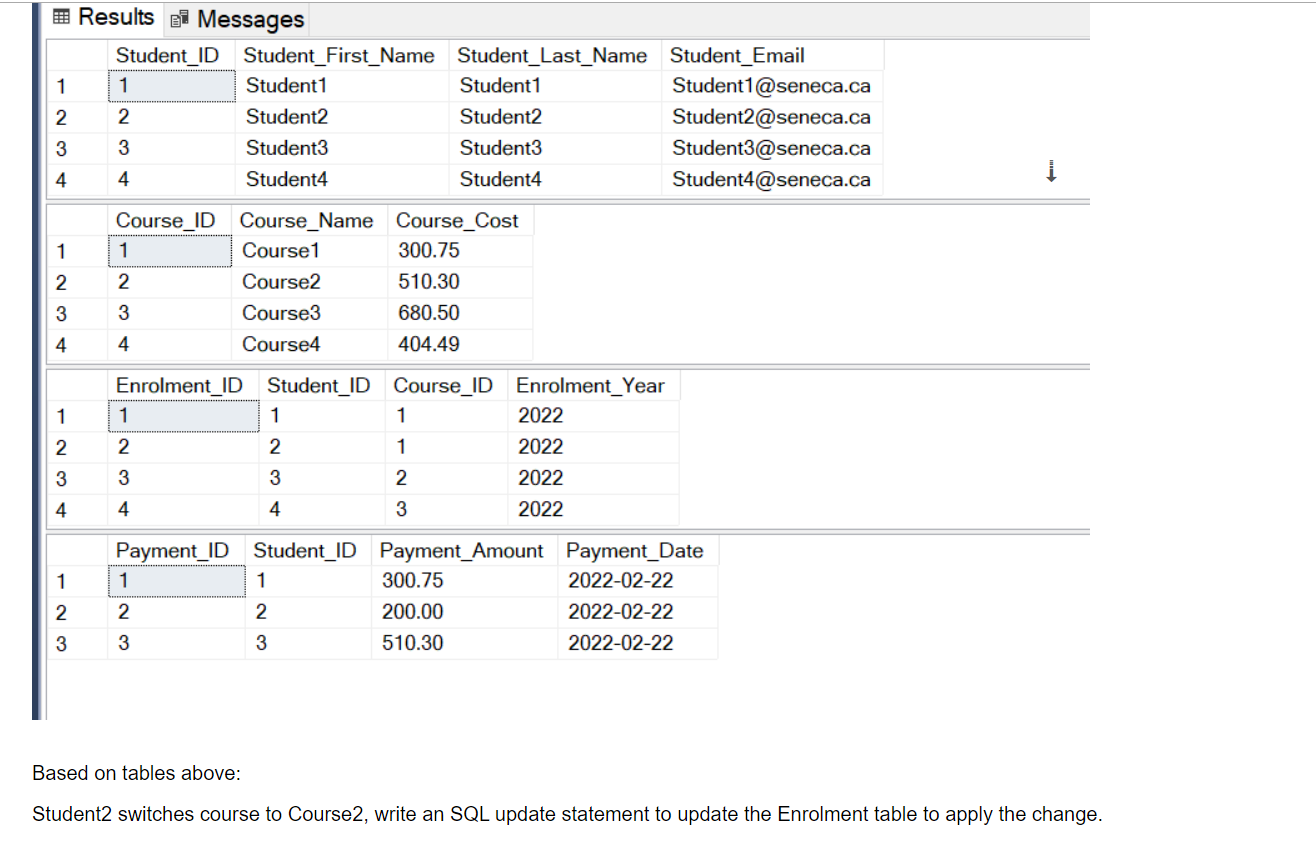This screenshot has height=862, width=1316.
Task: Click the Course1 name cell
Action: pyautogui.click(x=310, y=251)
